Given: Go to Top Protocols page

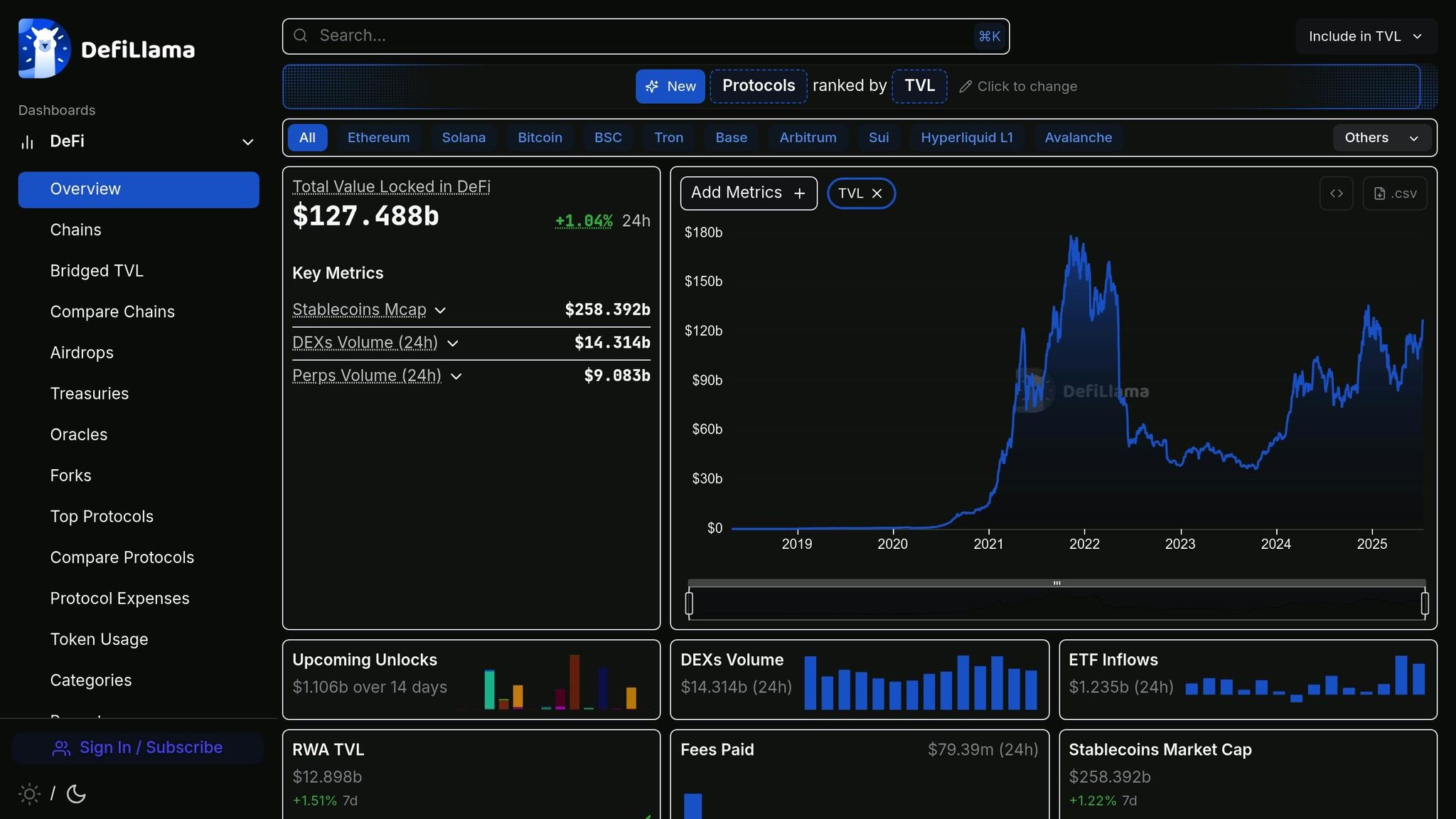Looking at the screenshot, I should click(x=102, y=517).
